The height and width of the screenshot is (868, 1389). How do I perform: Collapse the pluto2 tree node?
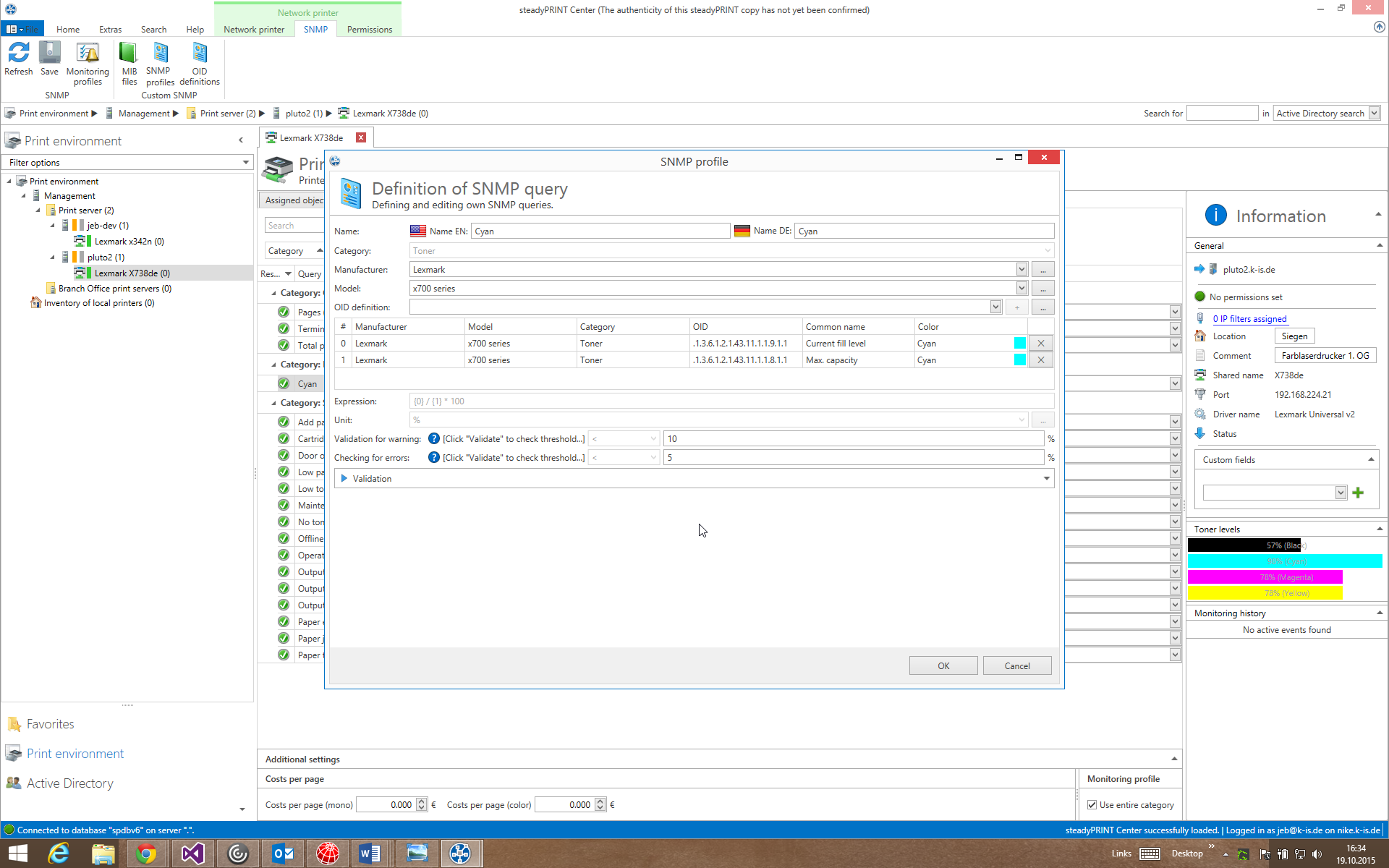tap(52, 257)
